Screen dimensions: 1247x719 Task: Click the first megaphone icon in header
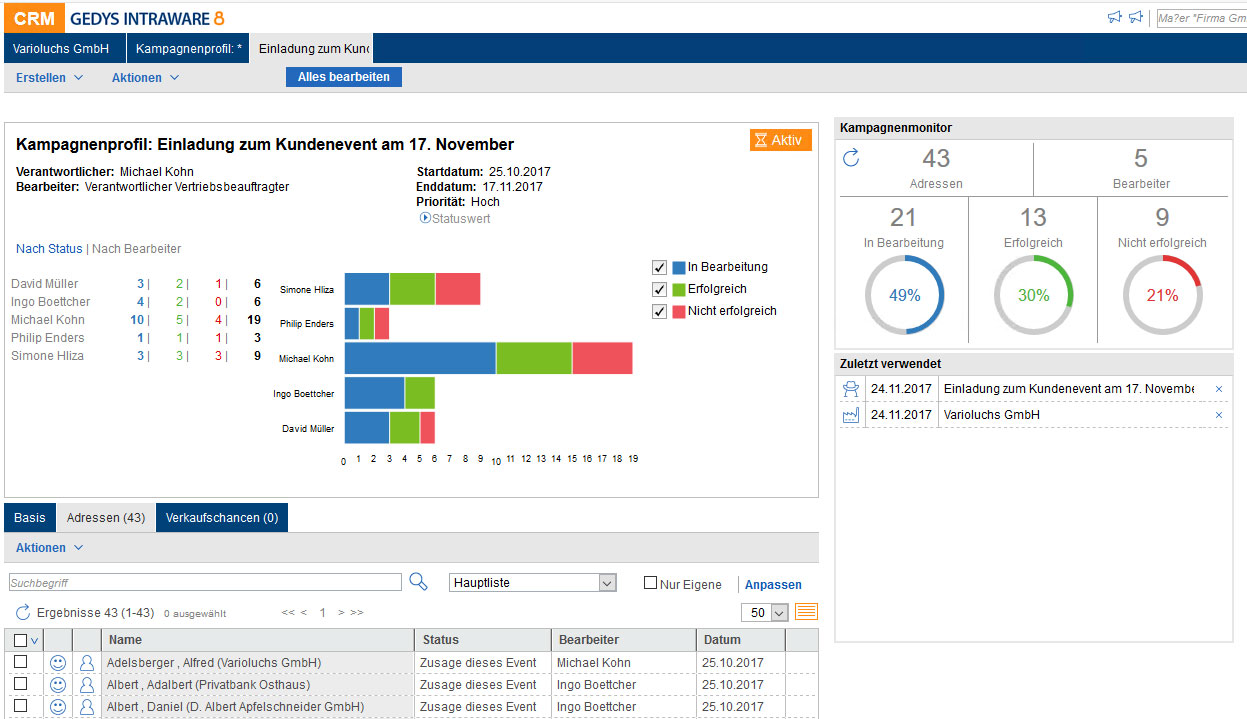[1114, 17]
